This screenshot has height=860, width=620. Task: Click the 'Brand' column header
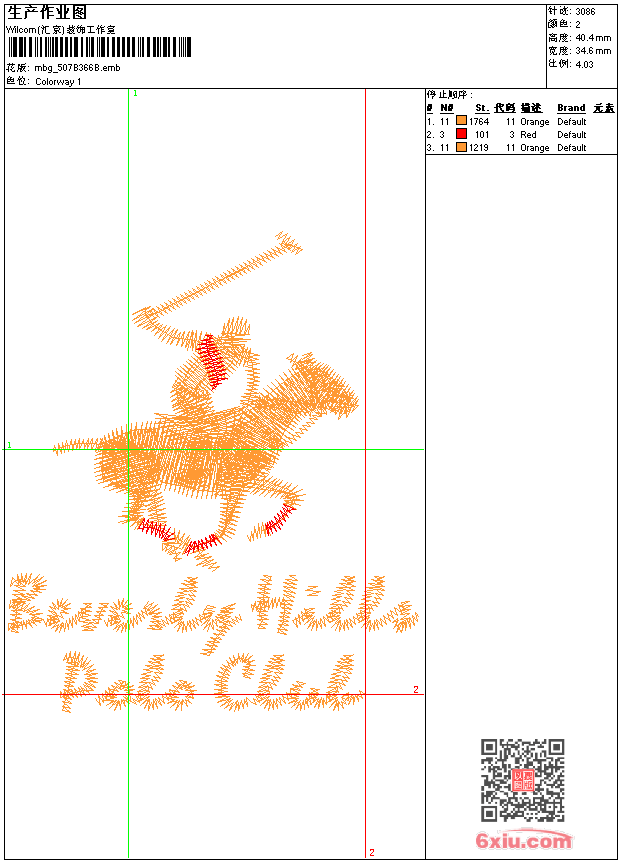click(x=571, y=108)
